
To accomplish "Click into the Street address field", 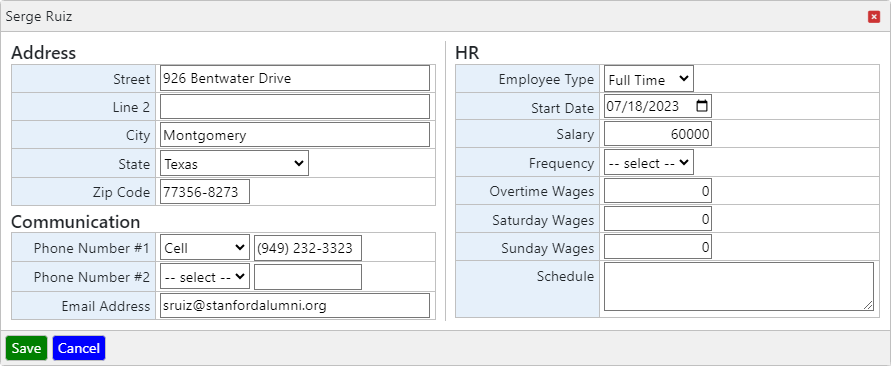I will click(295, 78).
